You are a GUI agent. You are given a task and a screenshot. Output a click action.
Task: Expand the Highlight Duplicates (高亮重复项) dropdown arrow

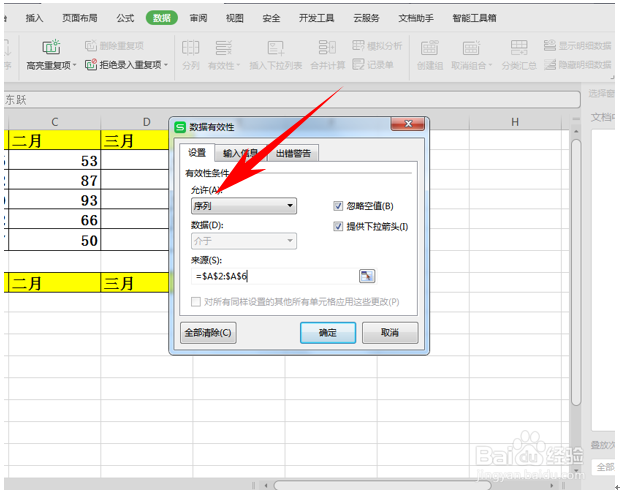click(74, 65)
